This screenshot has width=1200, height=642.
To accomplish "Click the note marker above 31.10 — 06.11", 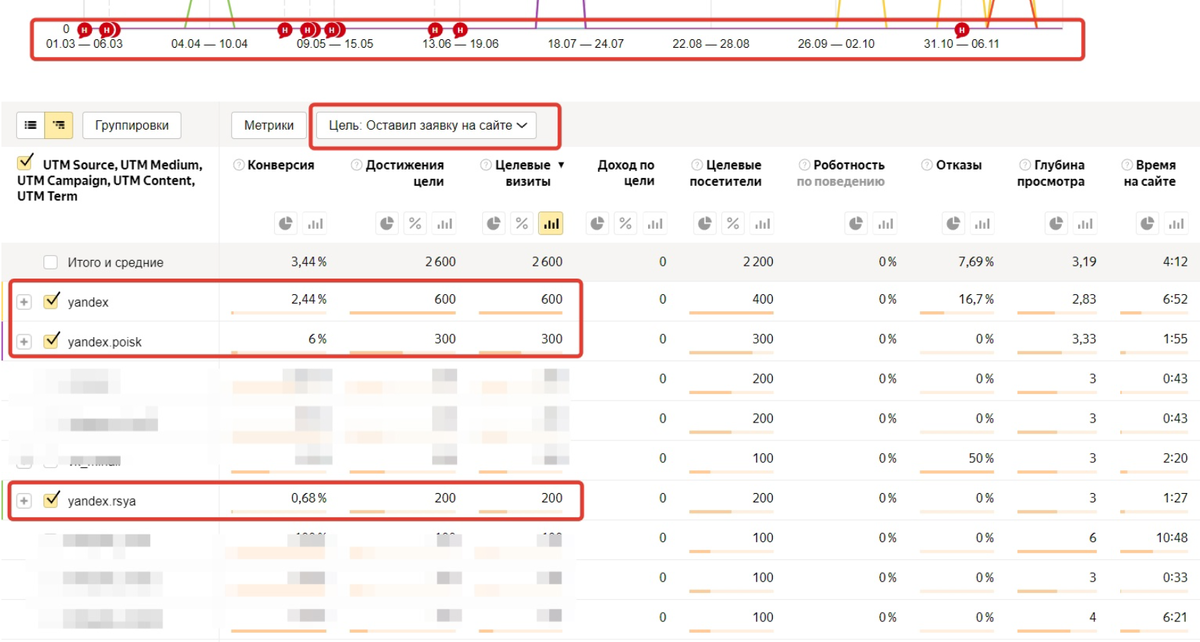I will pyautogui.click(x=962, y=29).
